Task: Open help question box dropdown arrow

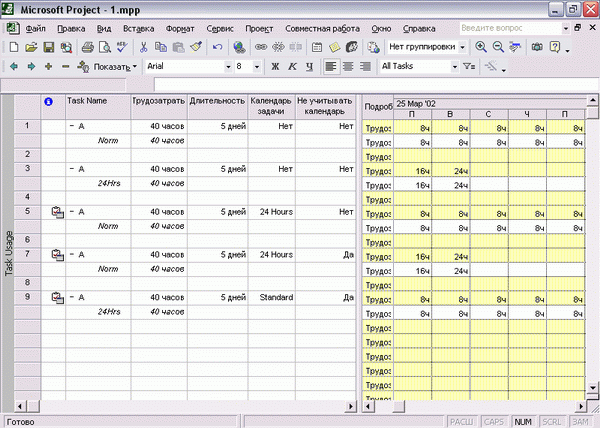Action: click(x=566, y=28)
